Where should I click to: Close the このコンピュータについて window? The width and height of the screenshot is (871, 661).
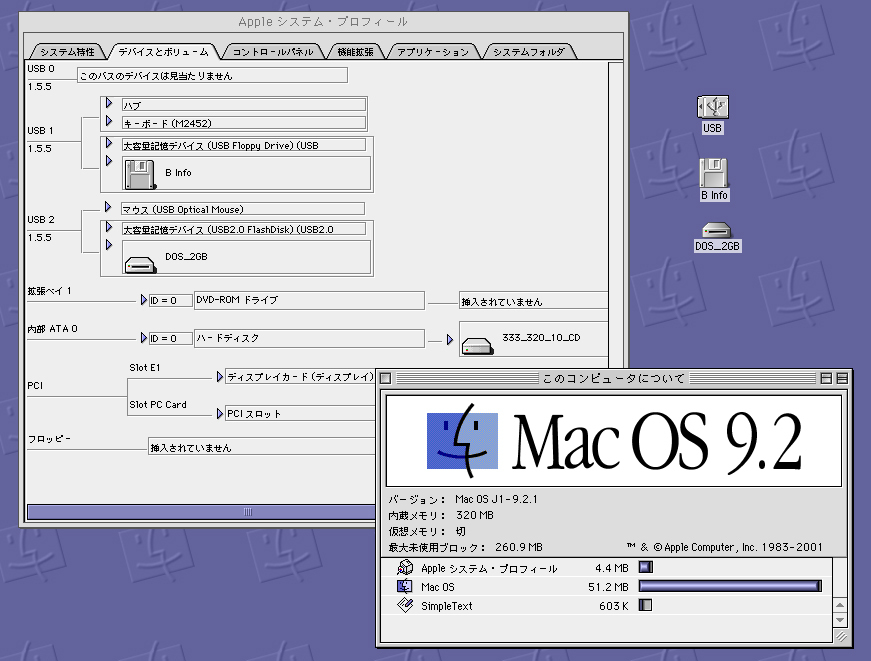point(386,378)
